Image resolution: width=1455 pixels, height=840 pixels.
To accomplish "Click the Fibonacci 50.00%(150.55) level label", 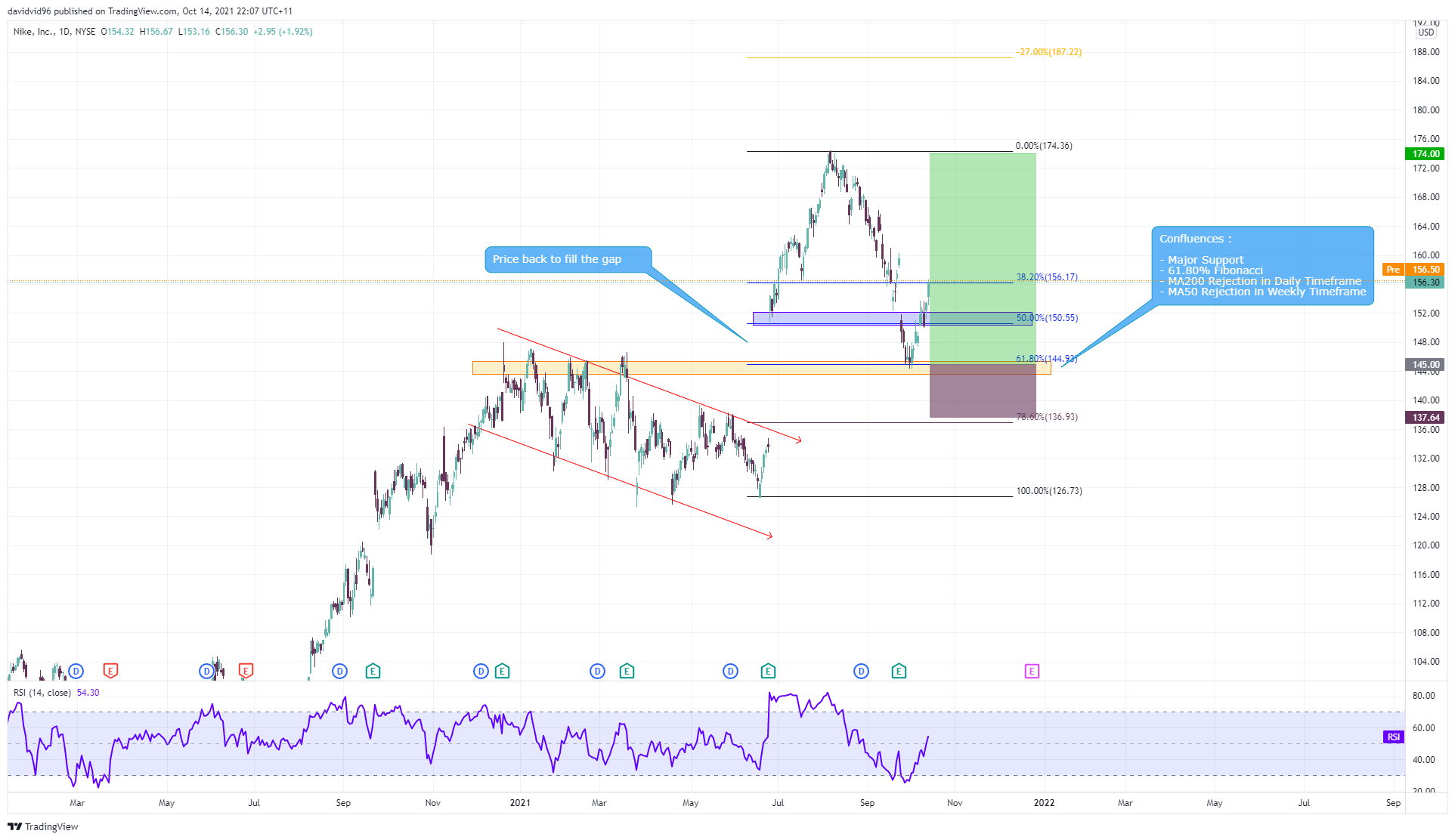I will click(x=1047, y=318).
